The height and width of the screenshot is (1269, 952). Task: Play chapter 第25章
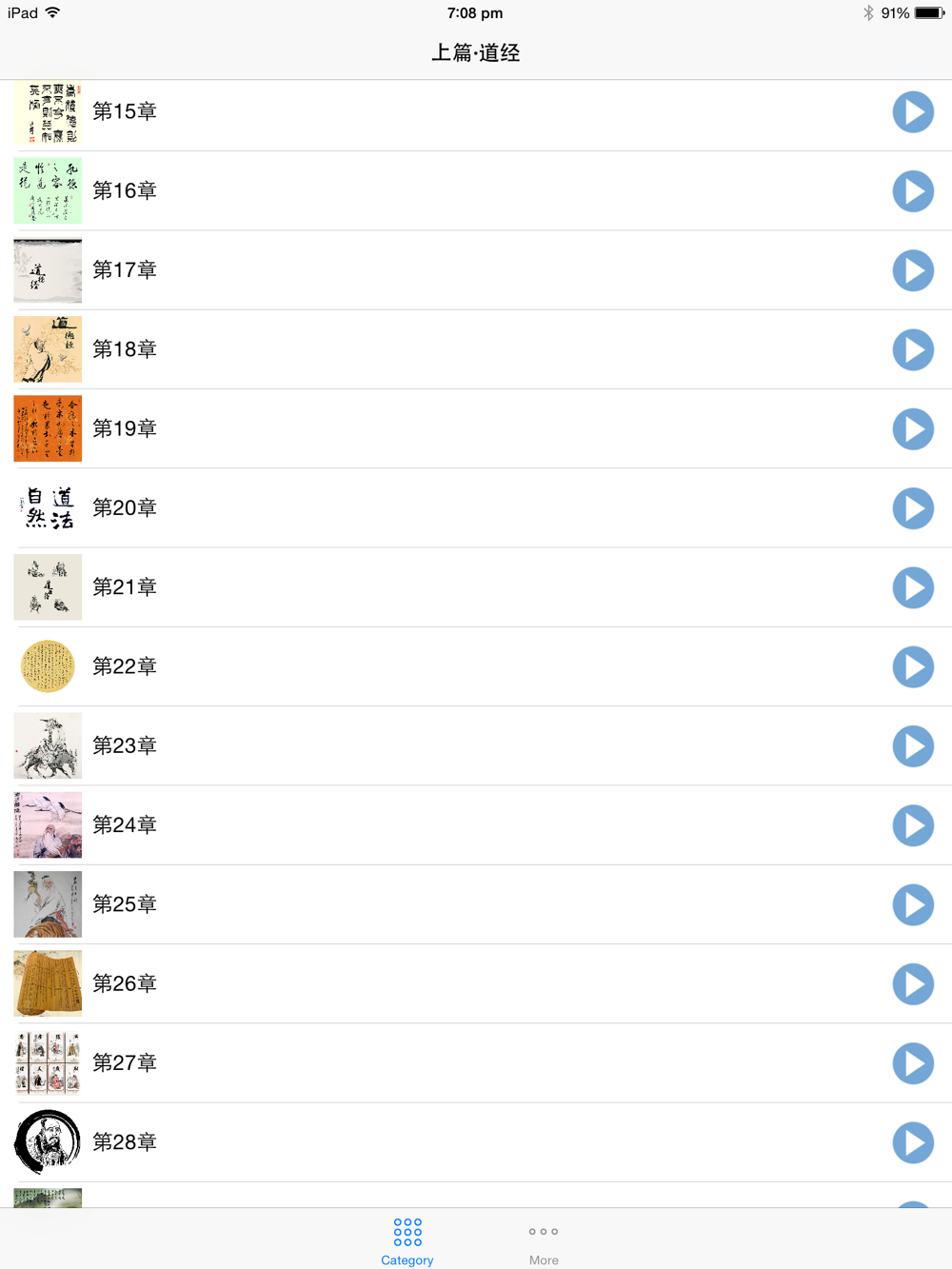912,904
